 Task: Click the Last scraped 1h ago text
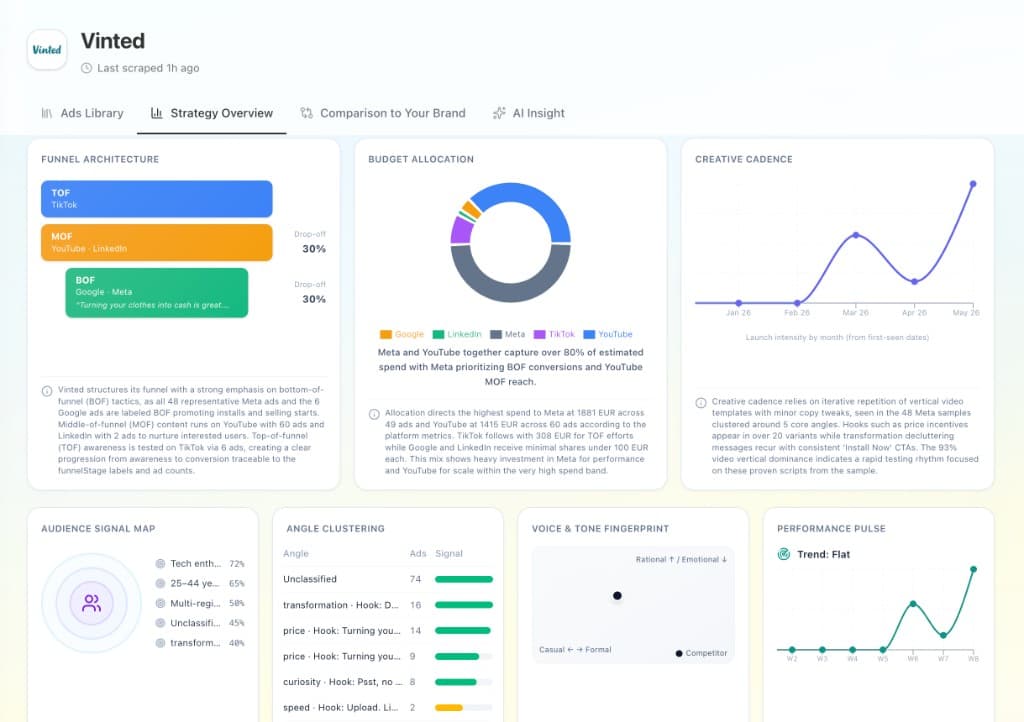(x=148, y=68)
